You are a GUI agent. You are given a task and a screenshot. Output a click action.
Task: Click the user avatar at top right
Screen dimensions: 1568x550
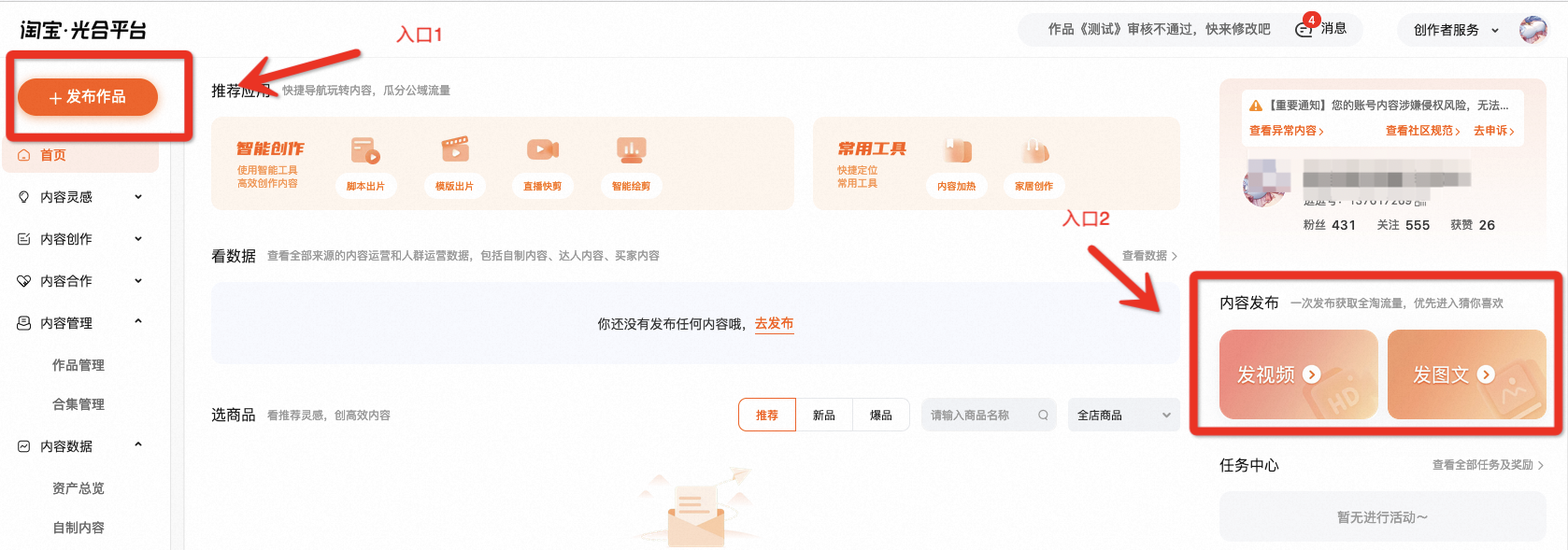click(x=1533, y=30)
